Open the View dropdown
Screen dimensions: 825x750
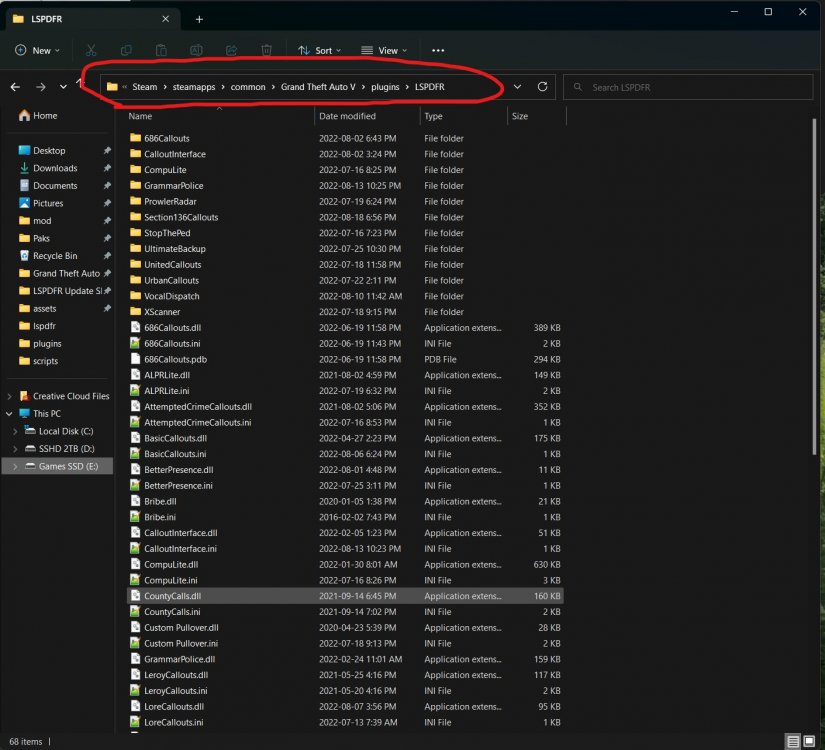click(384, 51)
